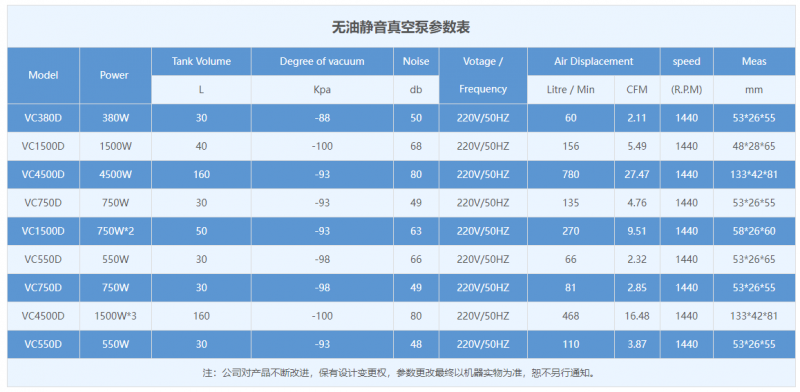This screenshot has height=392, width=800.
Task: Click the Model column header
Action: click(x=43, y=76)
